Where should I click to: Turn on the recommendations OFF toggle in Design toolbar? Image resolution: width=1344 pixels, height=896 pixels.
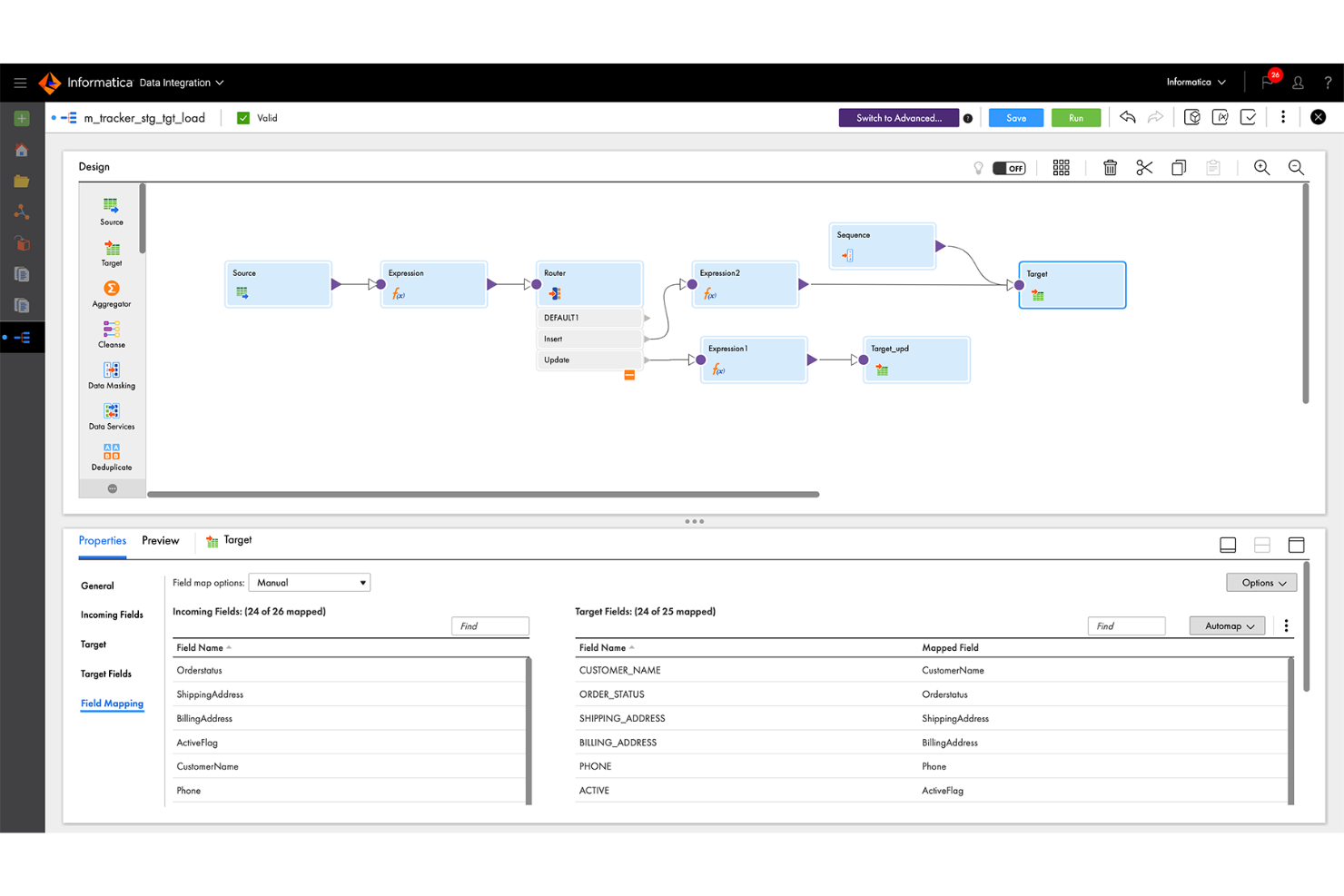(x=1009, y=167)
